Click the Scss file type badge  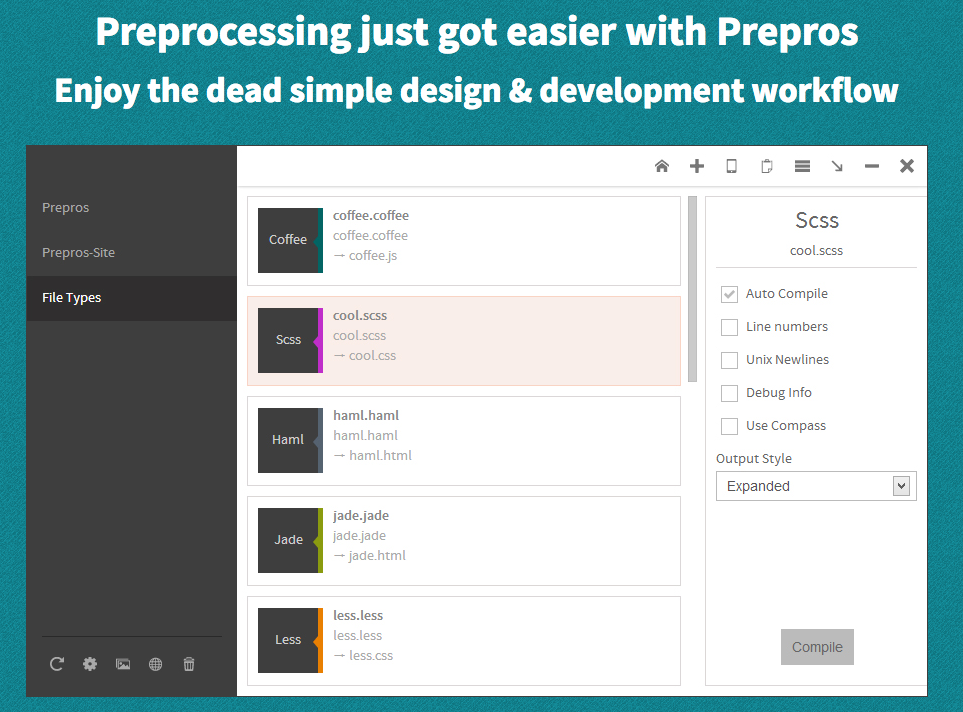click(290, 340)
